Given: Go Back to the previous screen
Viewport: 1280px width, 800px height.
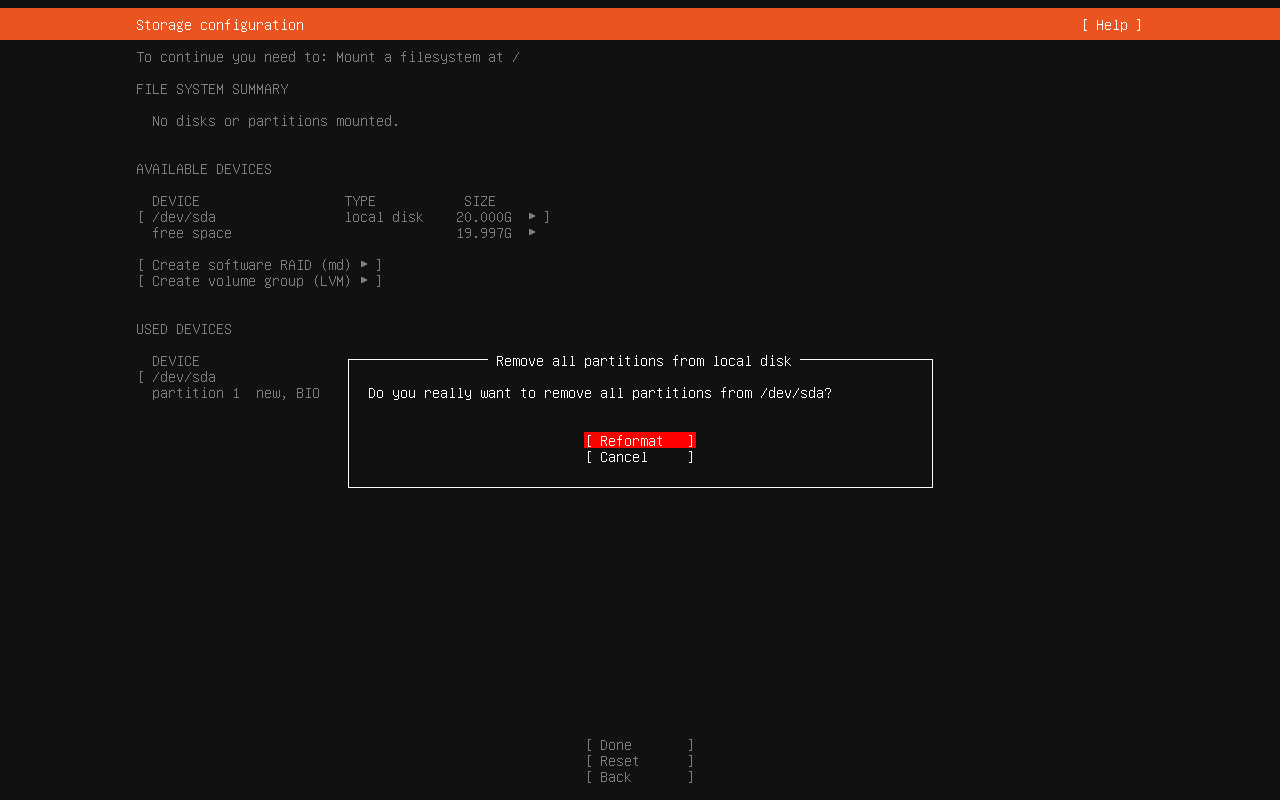Looking at the screenshot, I should pyautogui.click(x=639, y=777).
